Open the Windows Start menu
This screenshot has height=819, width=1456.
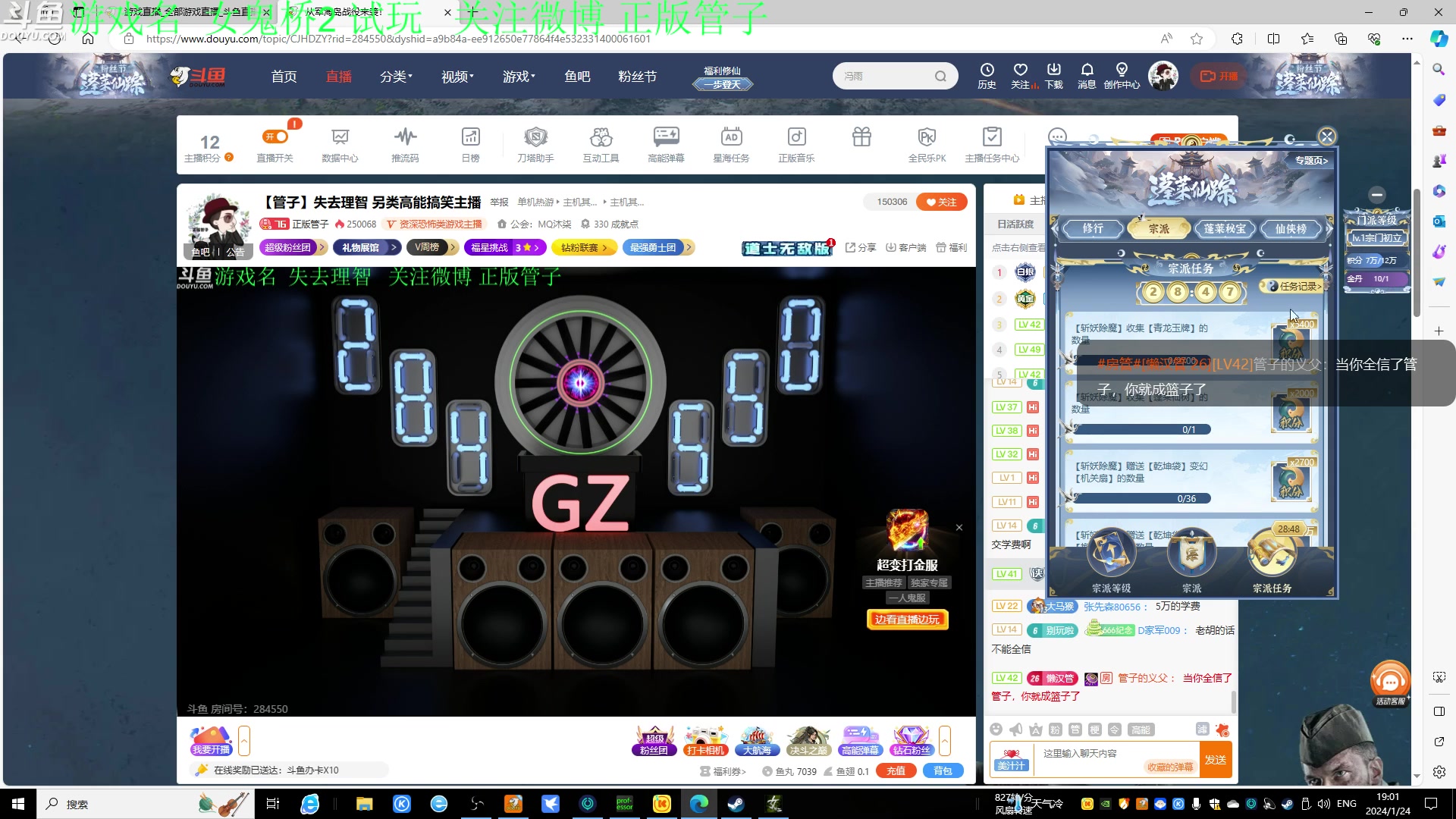point(18,804)
